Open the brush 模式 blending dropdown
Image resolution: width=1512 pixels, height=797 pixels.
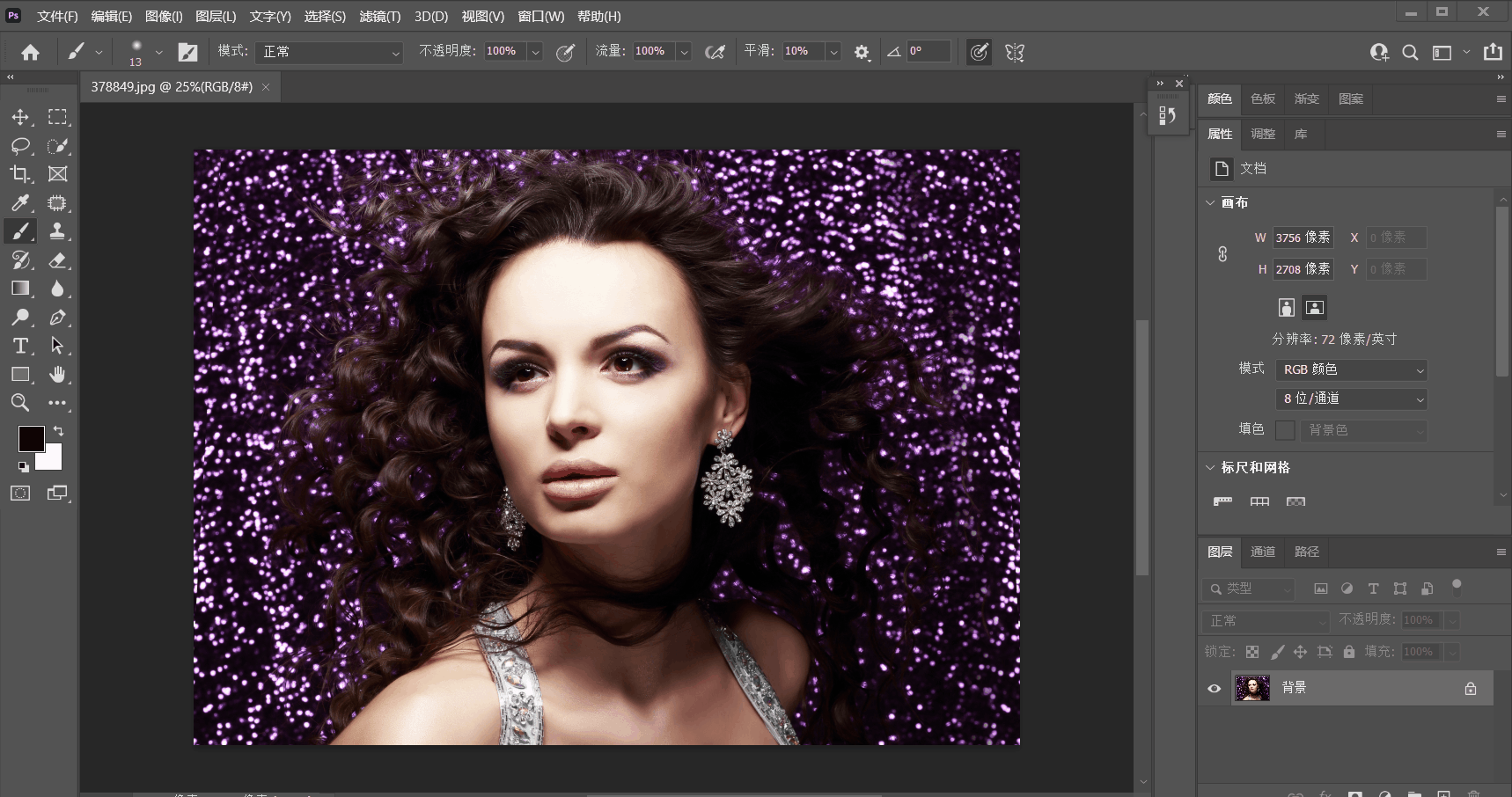331,52
